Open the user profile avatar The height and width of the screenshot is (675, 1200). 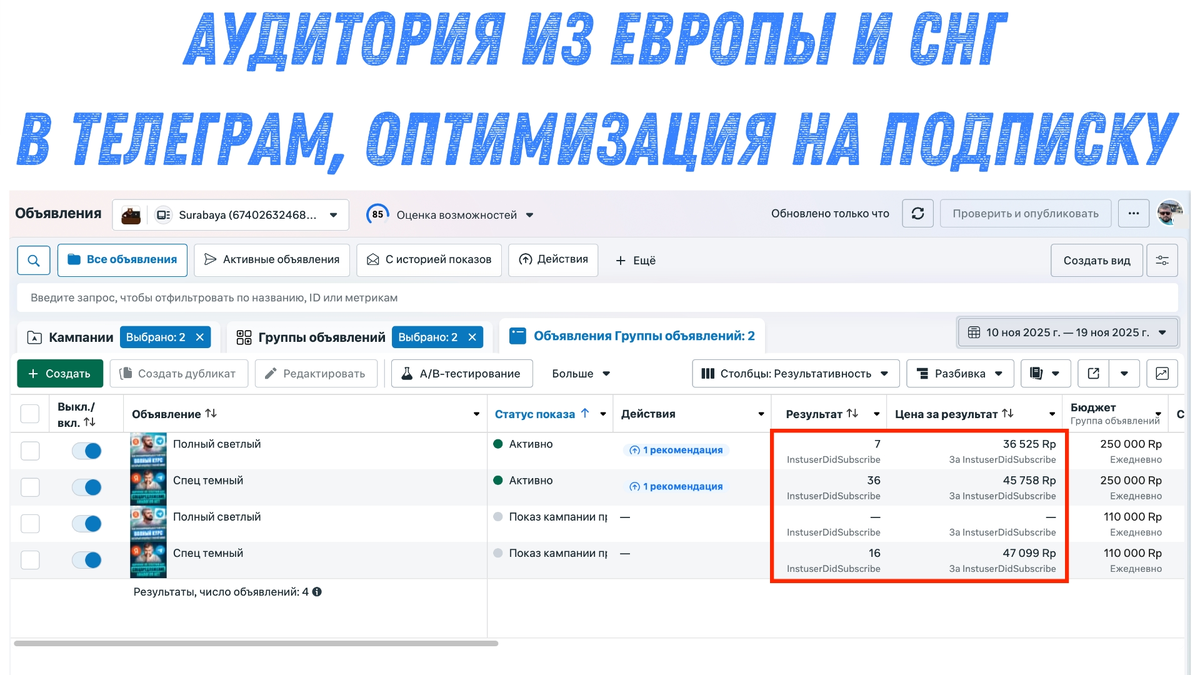(x=1170, y=213)
